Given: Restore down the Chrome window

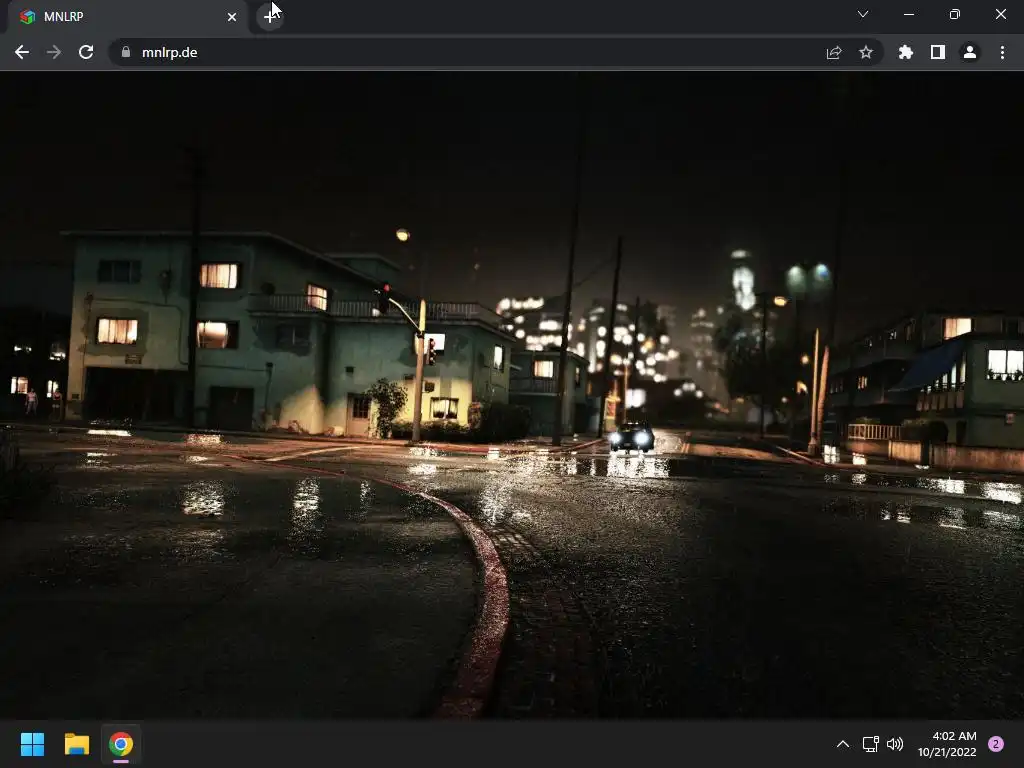Looking at the screenshot, I should 955,14.
